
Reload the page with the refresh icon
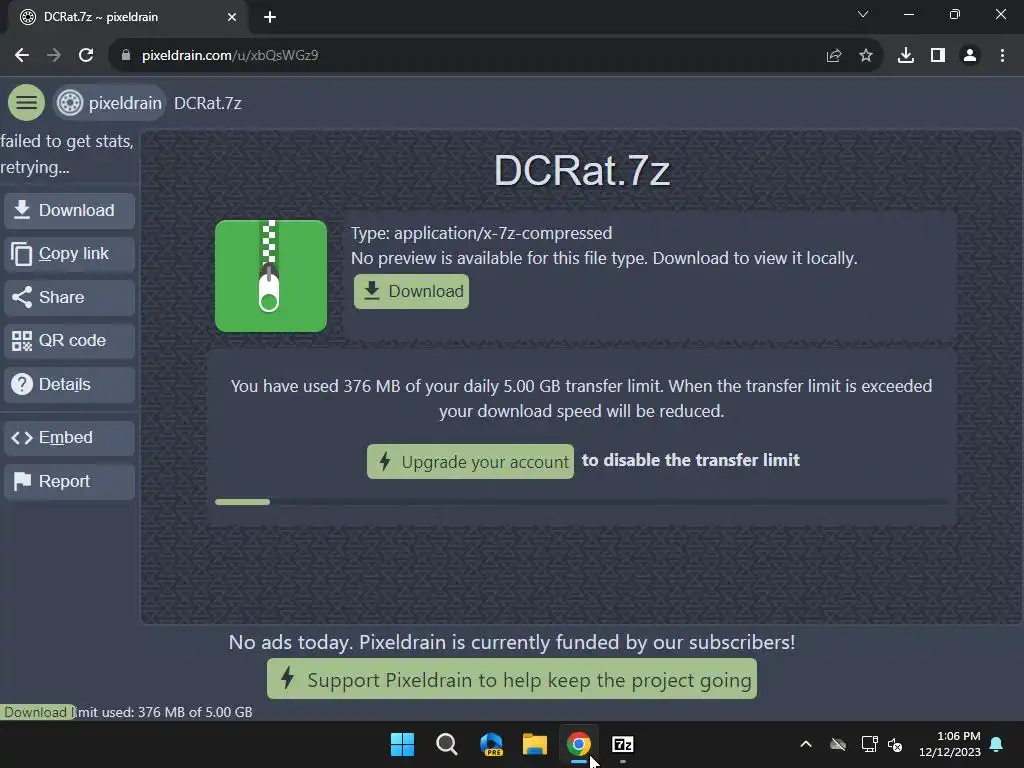pyautogui.click(x=86, y=55)
